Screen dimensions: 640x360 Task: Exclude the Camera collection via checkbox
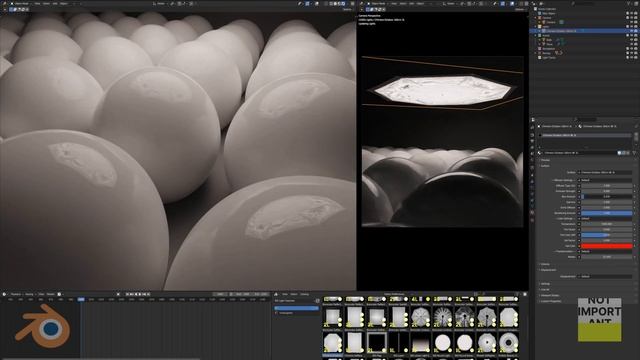pos(628,18)
